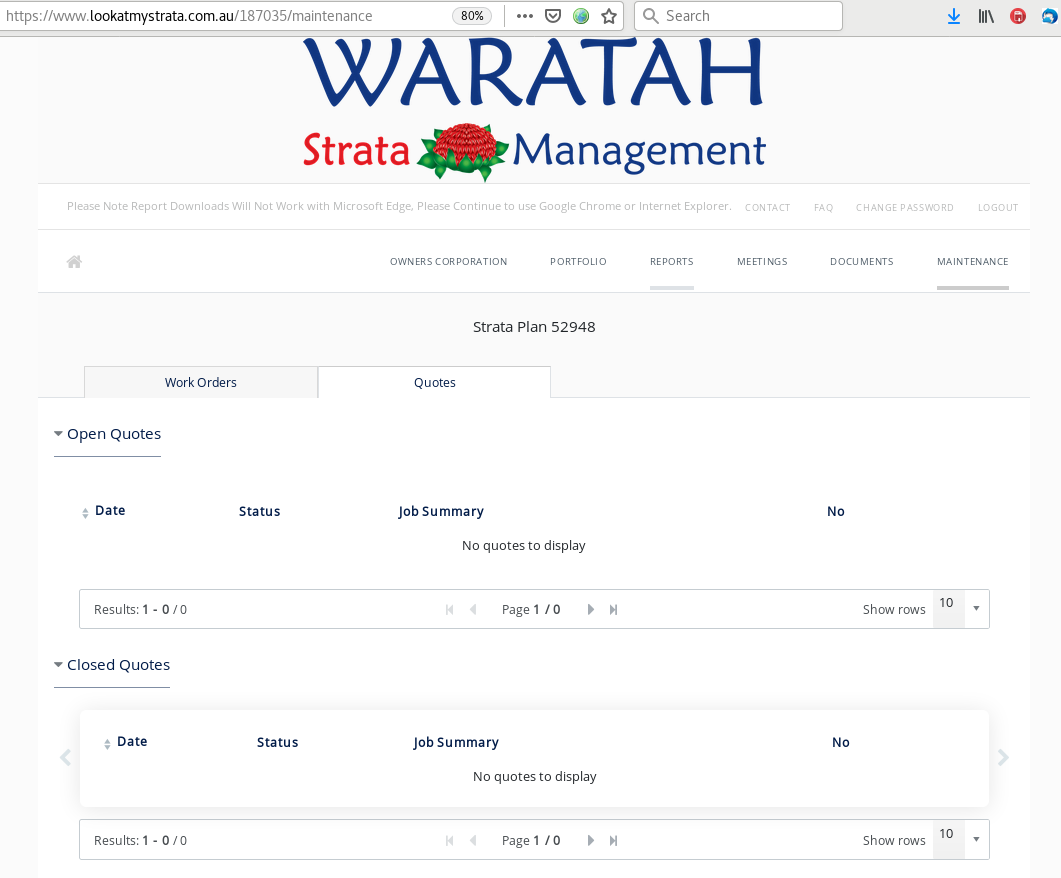Go to next page of Closed Quotes
The image size is (1061, 878).
[591, 840]
